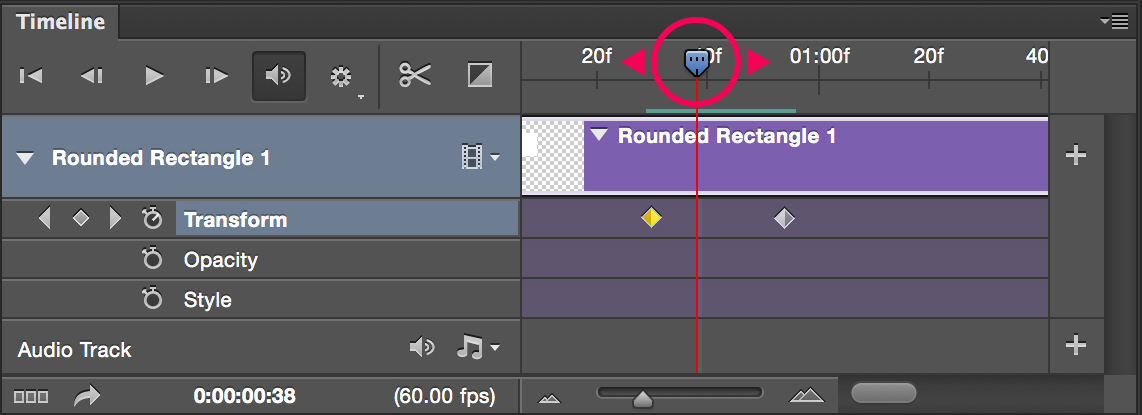Play the timeline animation

tap(154, 76)
